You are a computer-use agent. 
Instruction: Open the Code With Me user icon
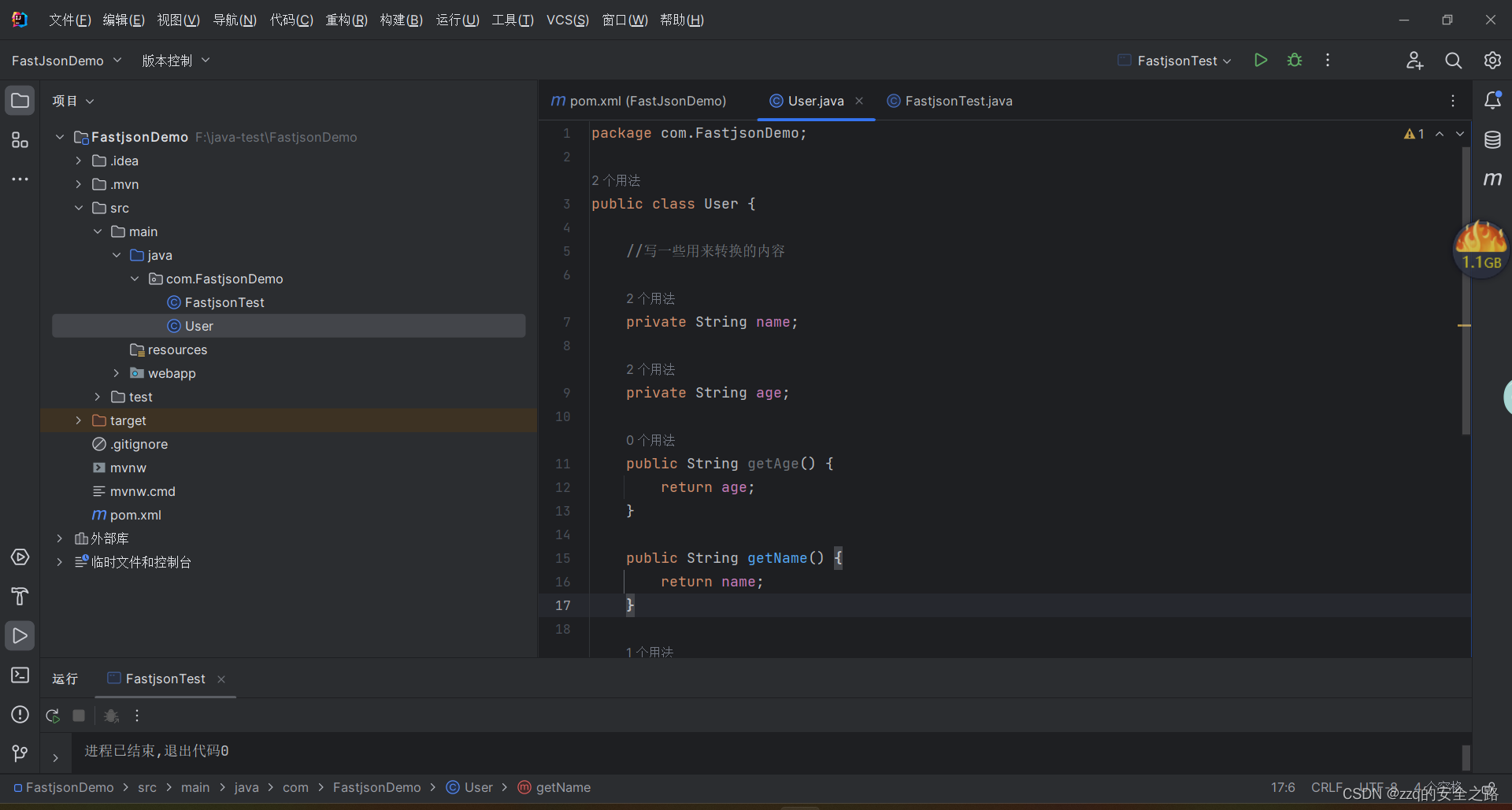pyautogui.click(x=1414, y=61)
